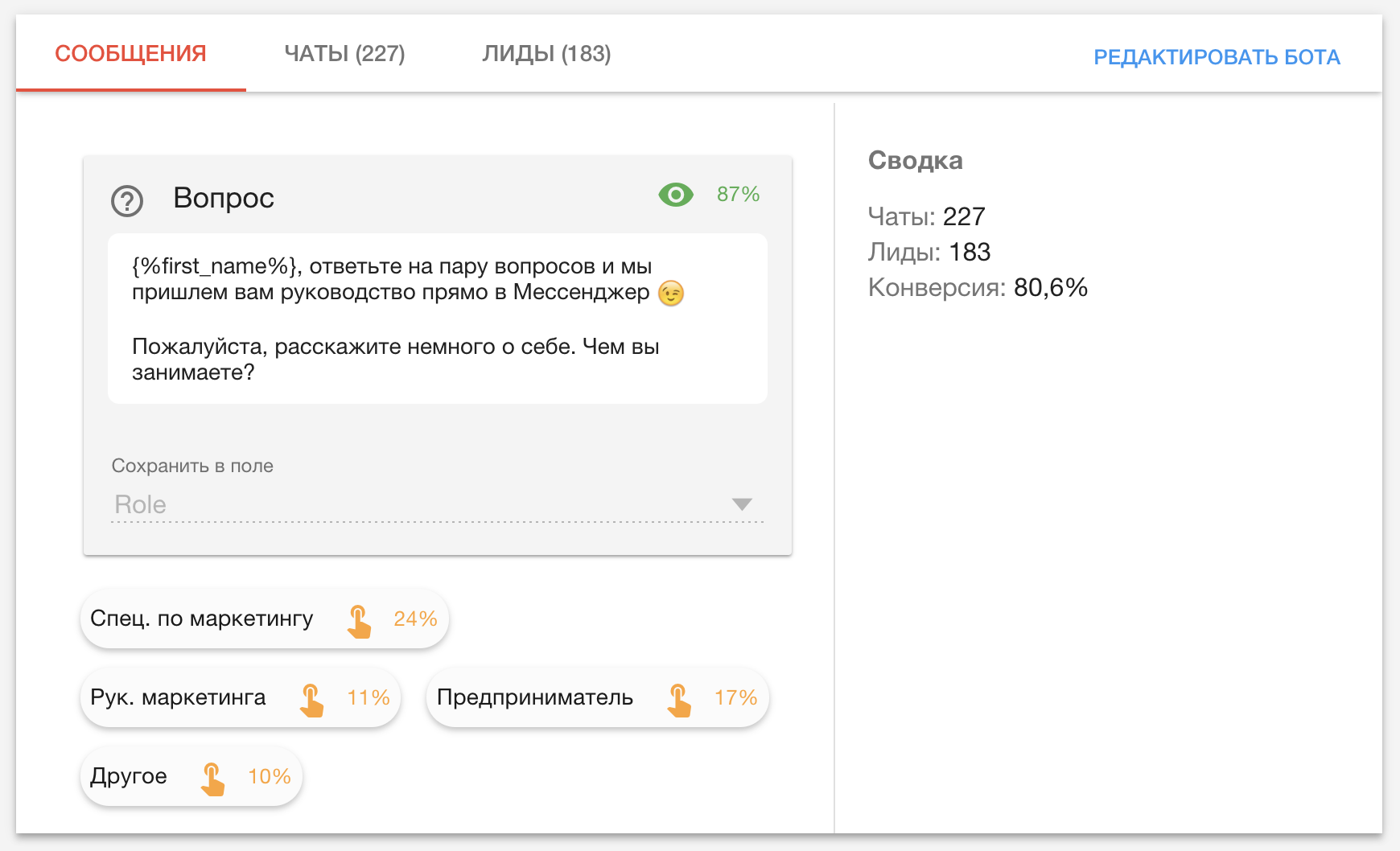Click the tap icon on Рук. маркетинга
This screenshot has width=1400, height=851.
(311, 701)
